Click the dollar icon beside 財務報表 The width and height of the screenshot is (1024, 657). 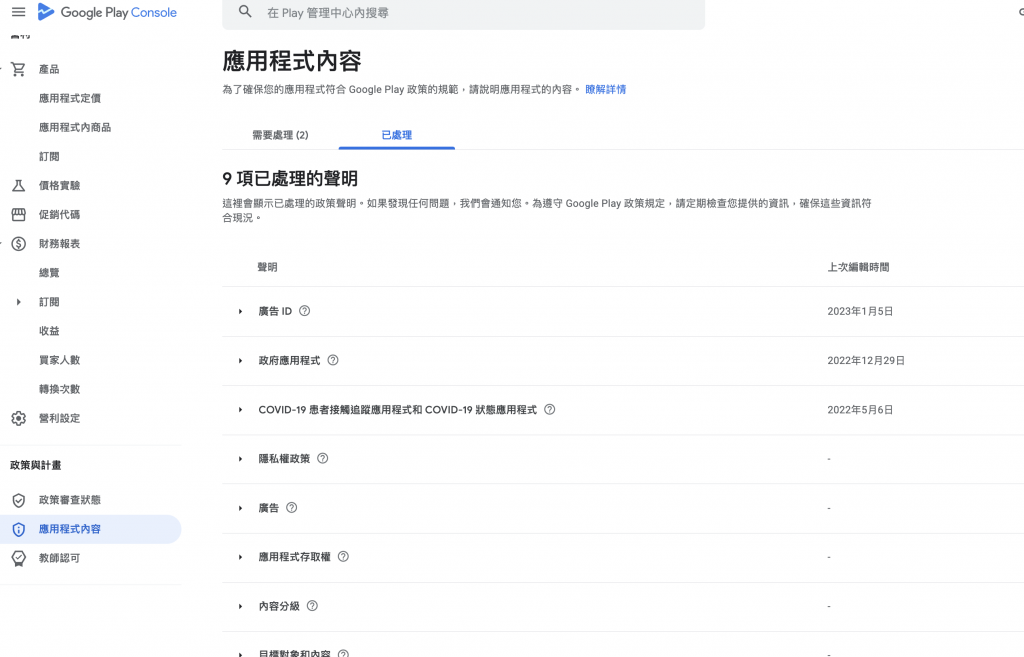tap(18, 244)
